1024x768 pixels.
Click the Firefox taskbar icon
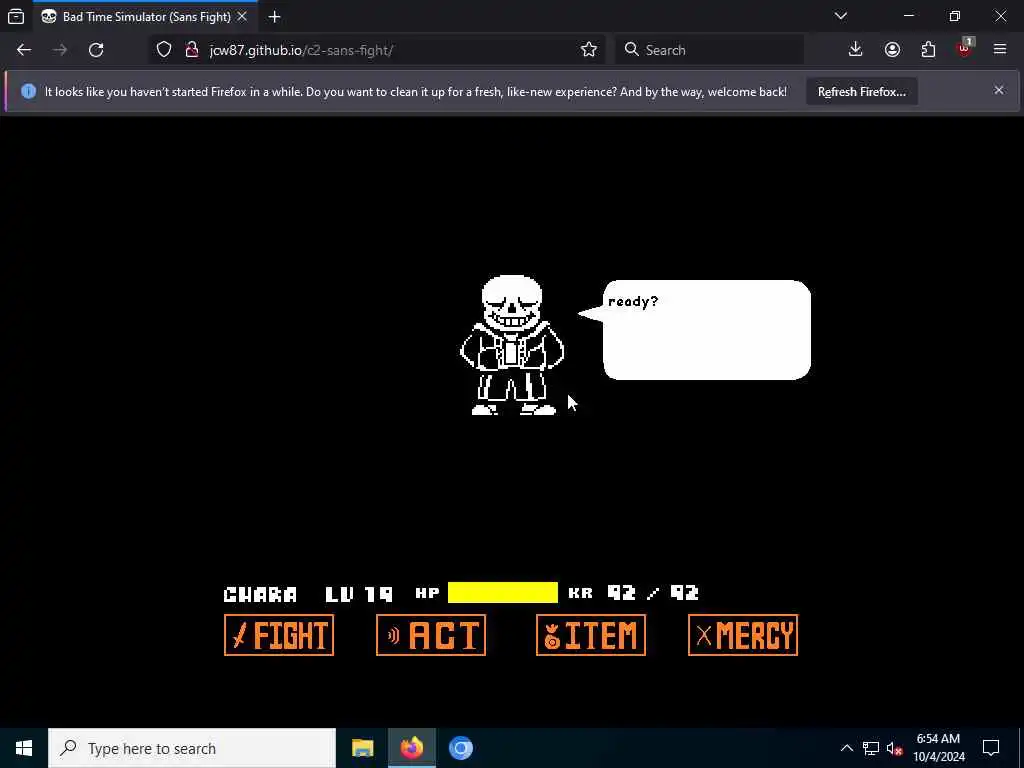click(411, 748)
